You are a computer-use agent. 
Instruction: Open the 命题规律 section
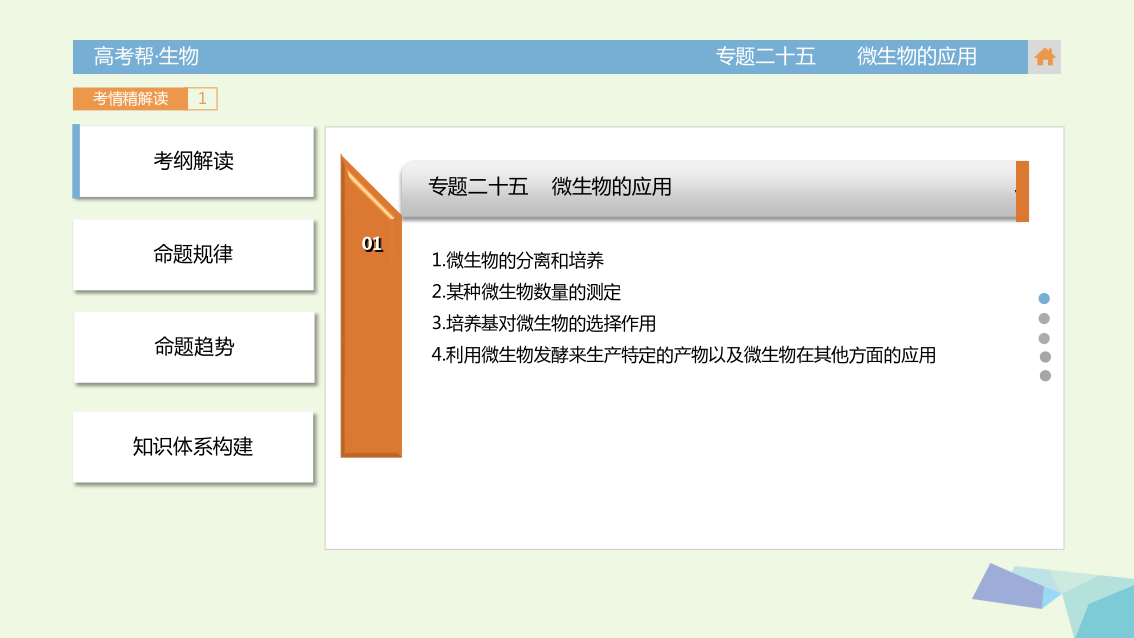click(194, 255)
